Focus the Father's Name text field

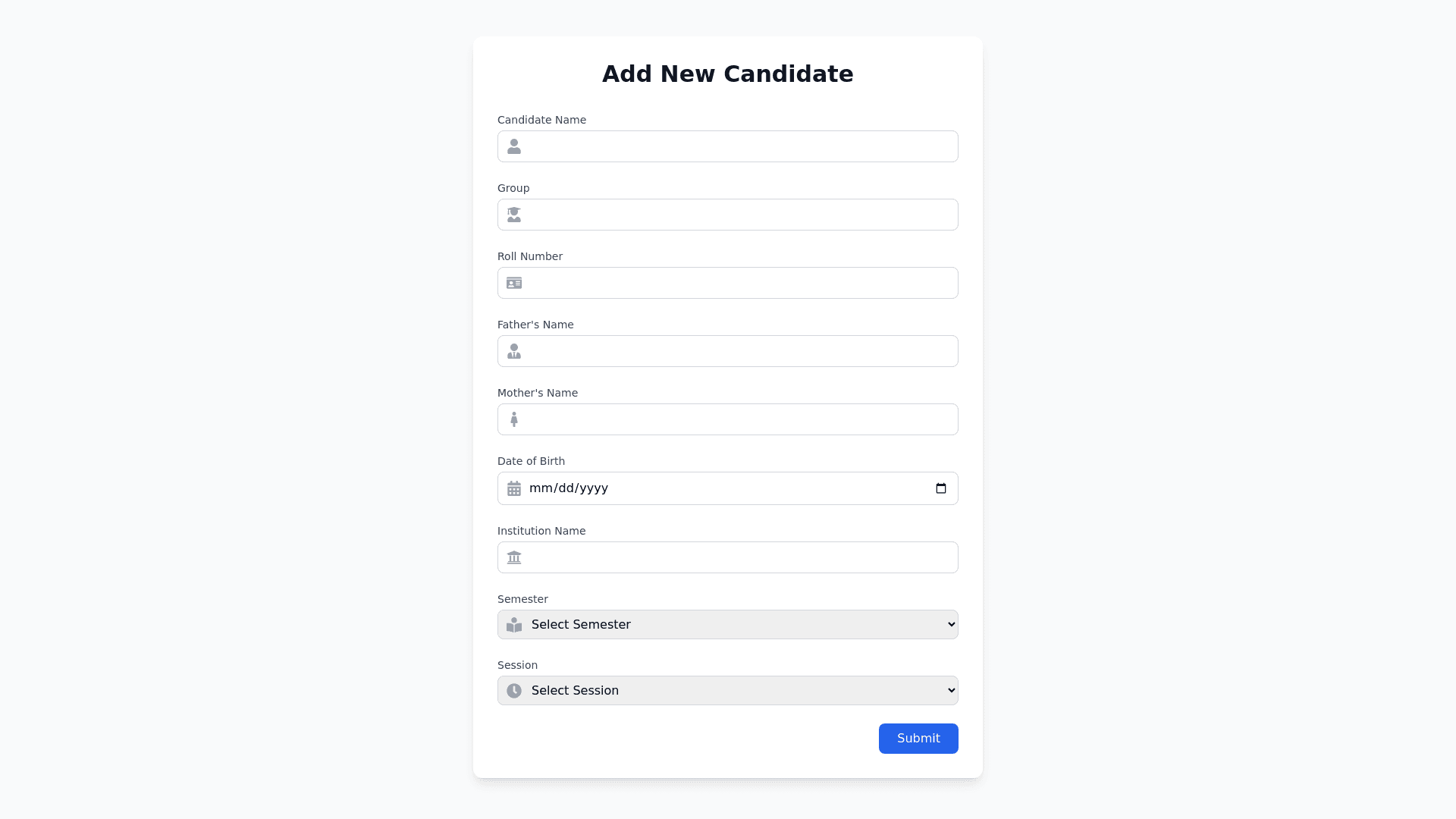739,351
